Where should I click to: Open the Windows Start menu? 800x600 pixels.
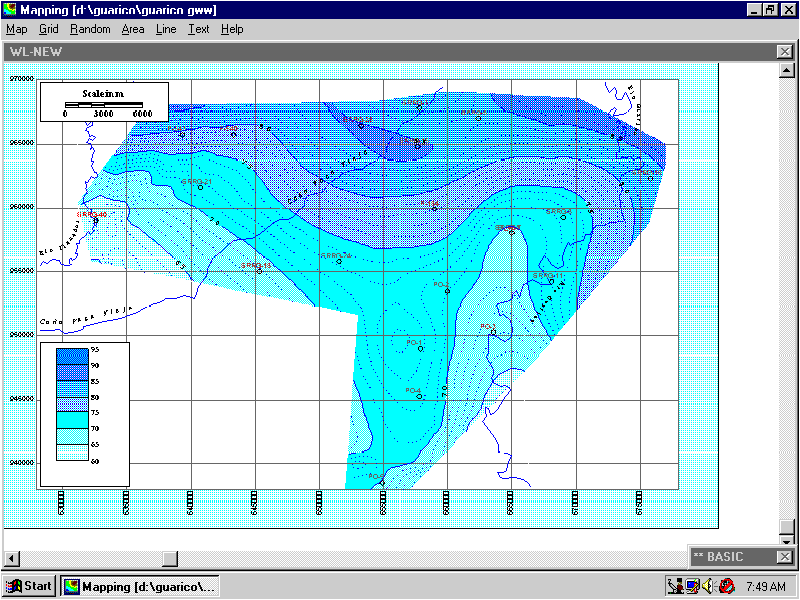tap(29, 586)
